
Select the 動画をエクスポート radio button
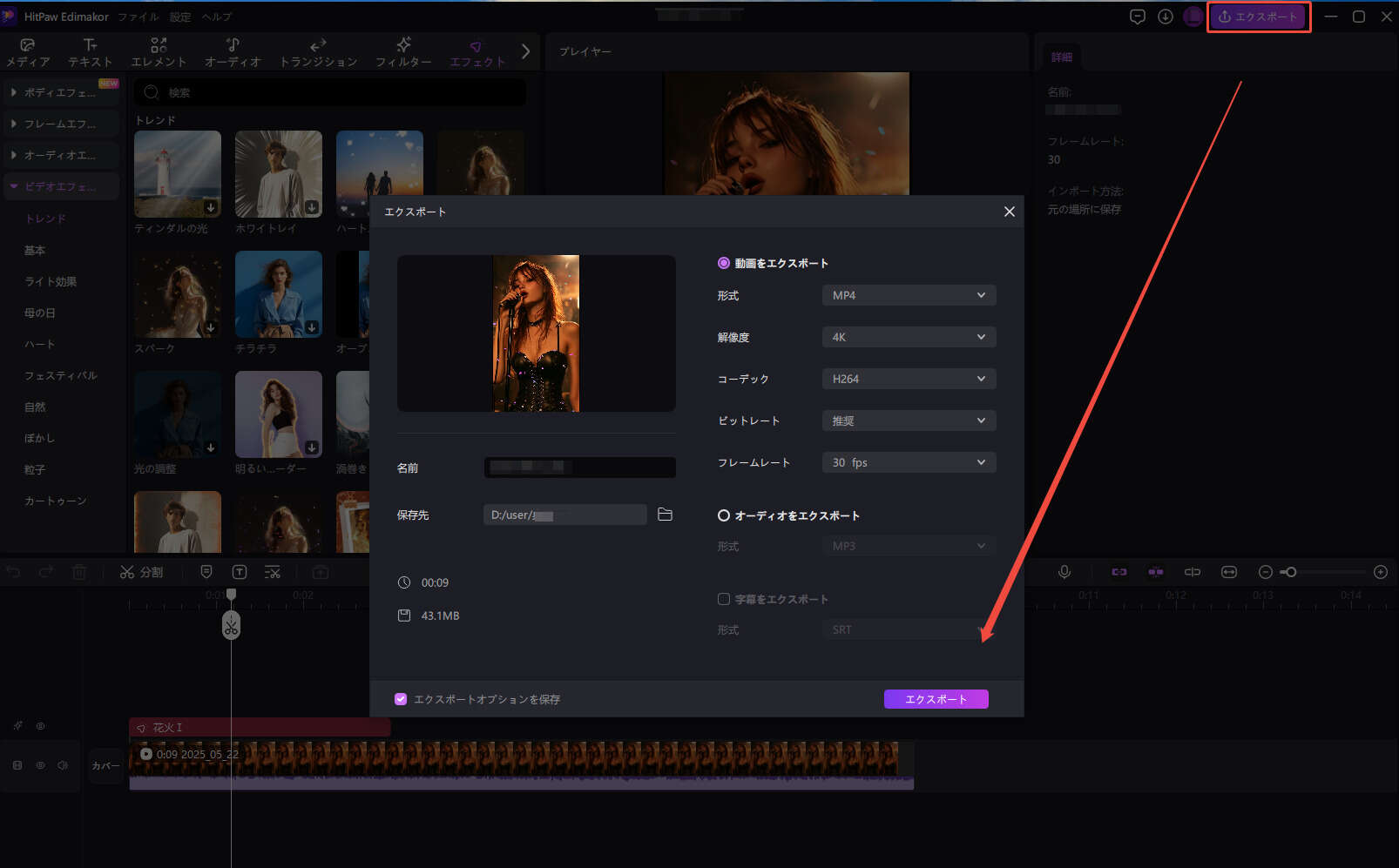point(723,263)
